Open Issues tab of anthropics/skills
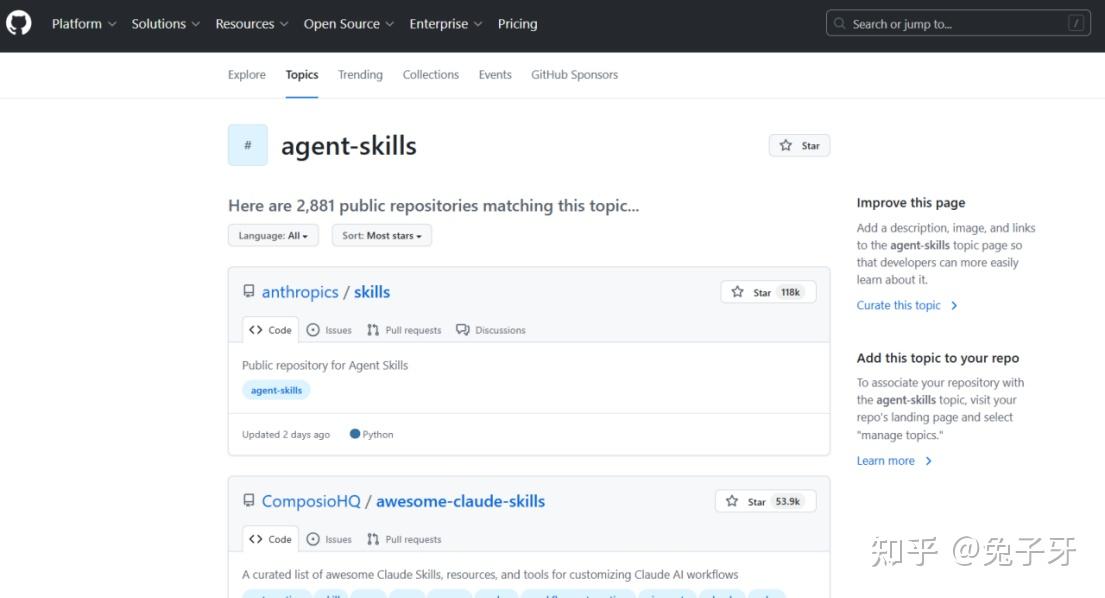 click(329, 330)
